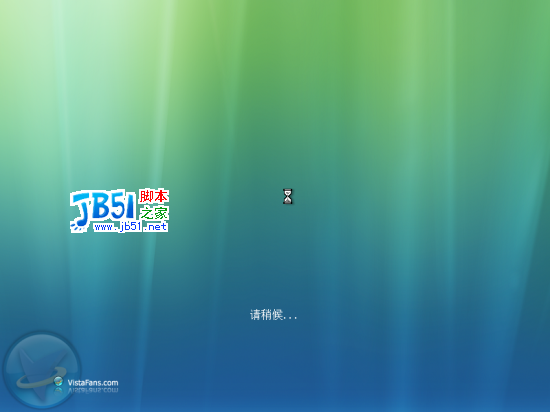Click the small globe orb beside VistaFans.com

(58, 381)
